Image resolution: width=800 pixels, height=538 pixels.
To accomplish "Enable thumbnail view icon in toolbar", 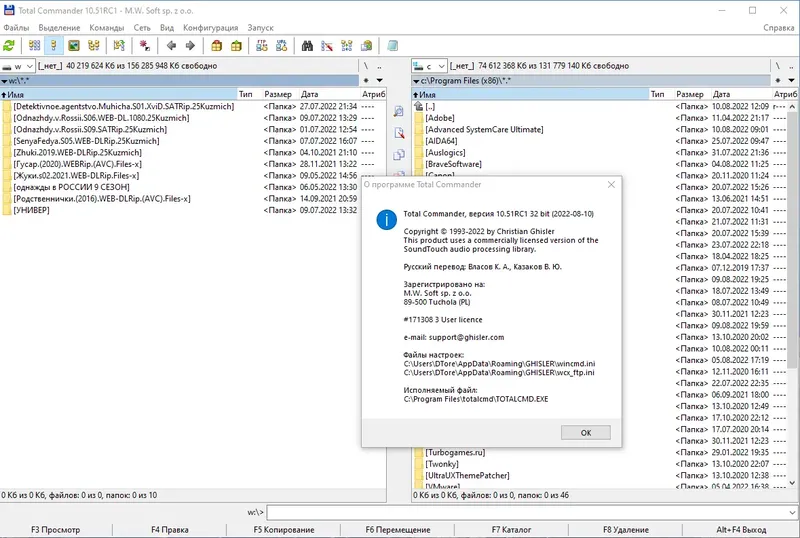I will coord(74,45).
